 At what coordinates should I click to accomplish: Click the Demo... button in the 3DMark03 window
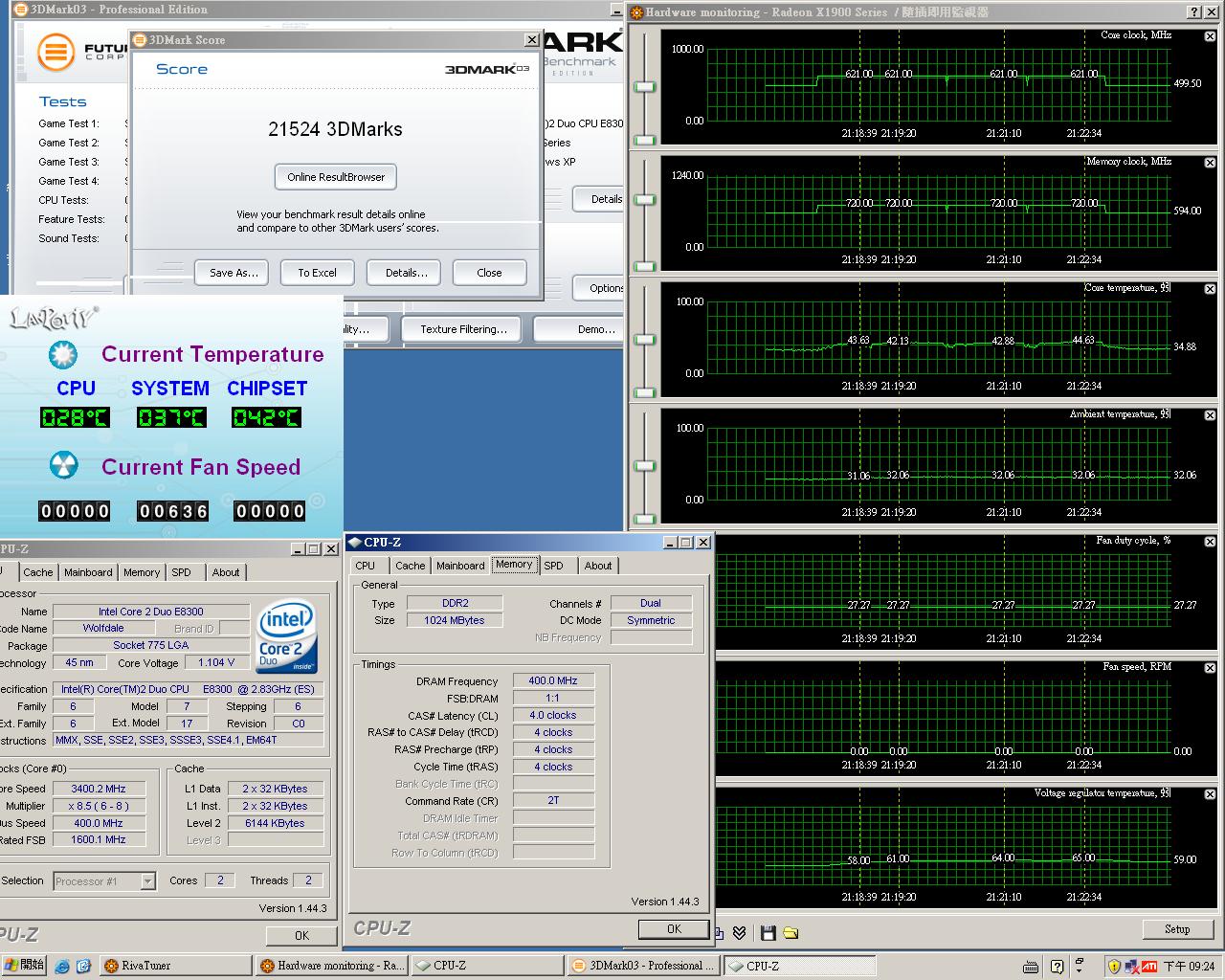pos(580,329)
